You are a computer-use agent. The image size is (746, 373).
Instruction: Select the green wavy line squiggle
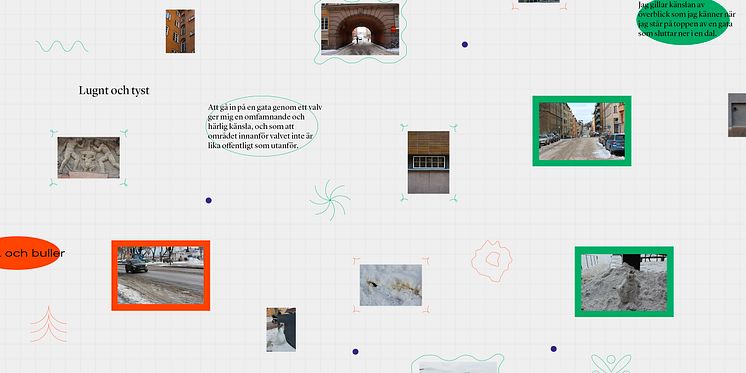click(62, 46)
